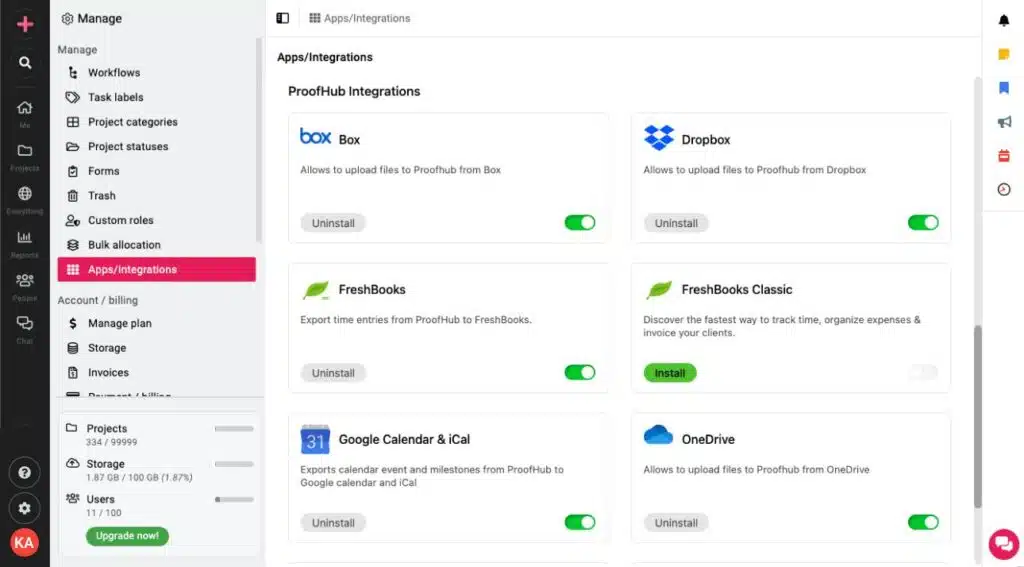Go to the Me home icon

tap(25, 108)
